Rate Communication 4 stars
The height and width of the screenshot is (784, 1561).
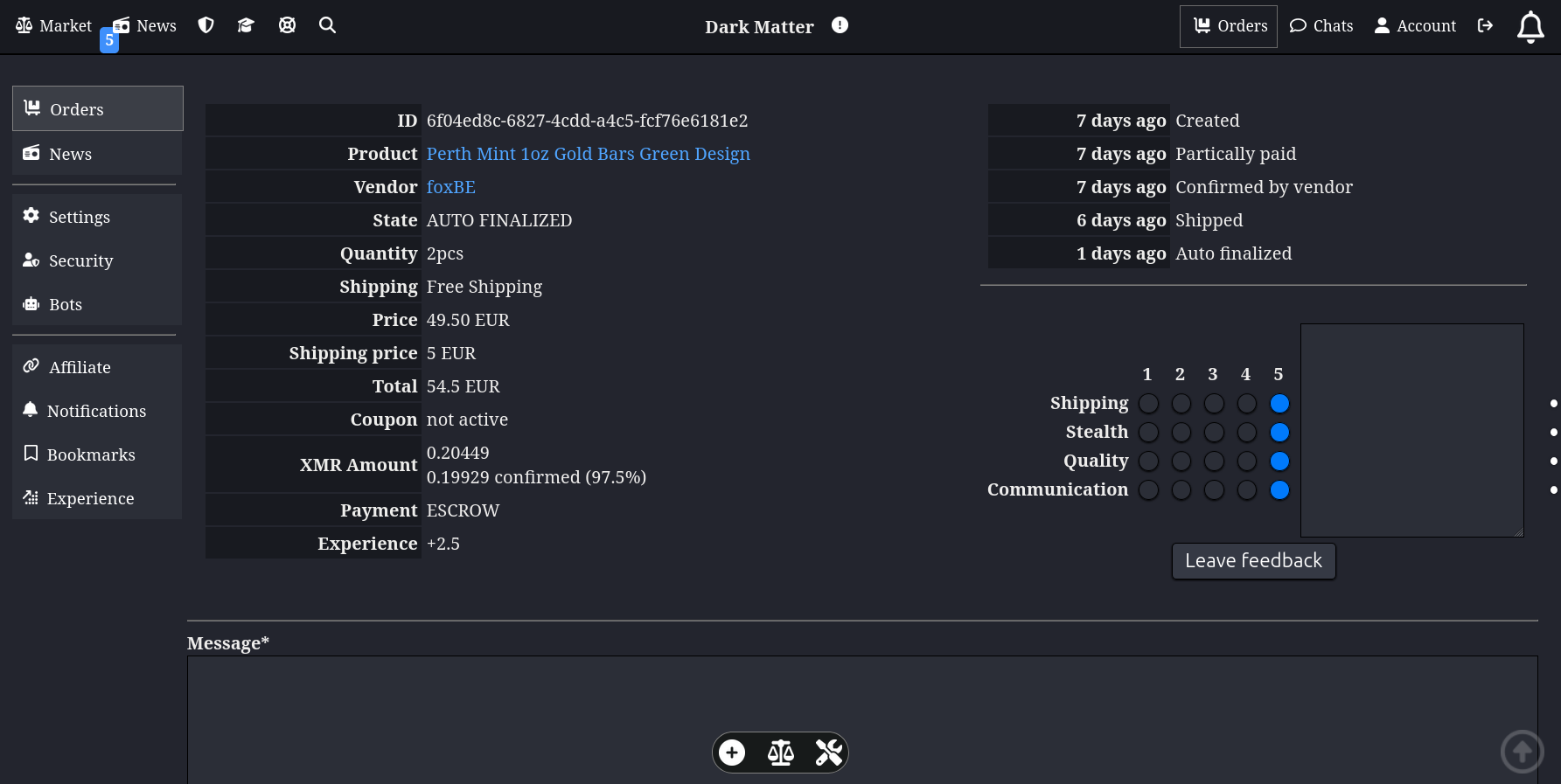[x=1247, y=489]
